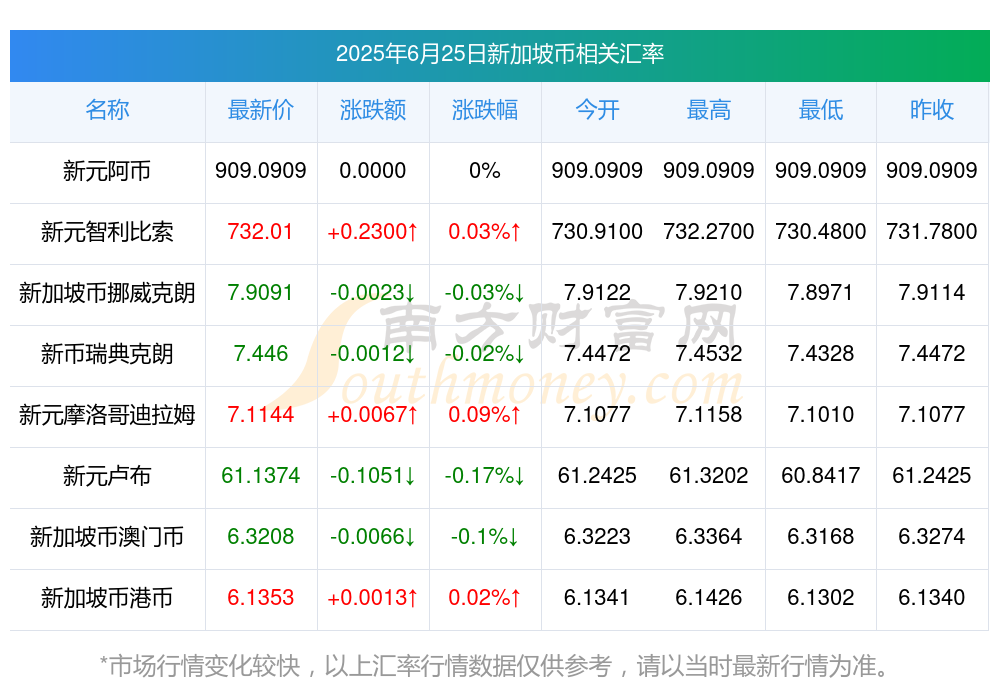Screen dimensions: 1000x698
Task: Click the latest price 7.1144
Action: tap(260, 415)
